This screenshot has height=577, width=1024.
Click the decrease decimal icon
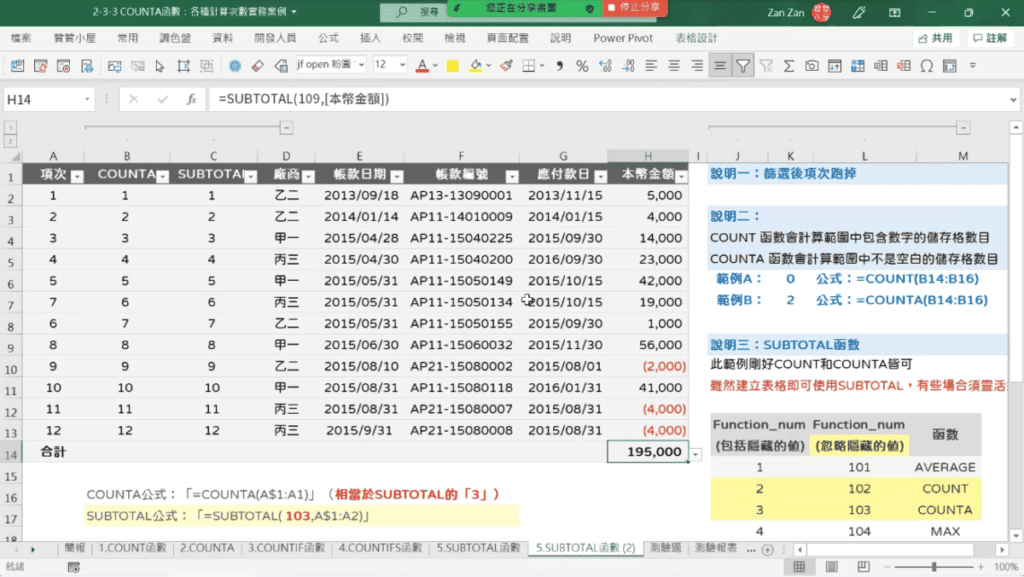(x=628, y=66)
